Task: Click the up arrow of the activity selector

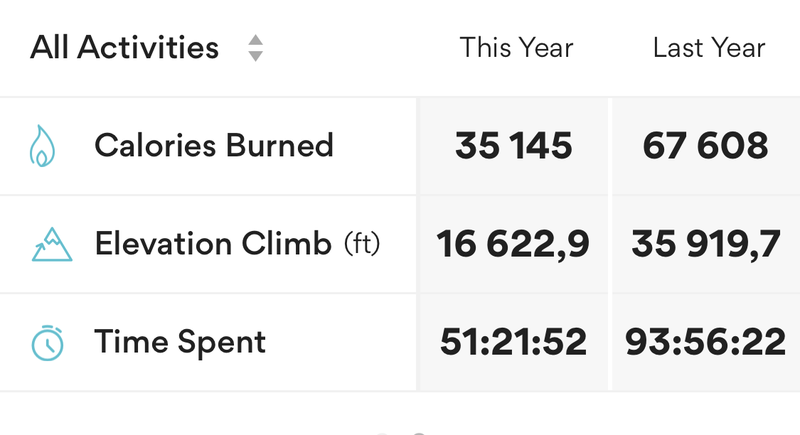Action: [255, 40]
